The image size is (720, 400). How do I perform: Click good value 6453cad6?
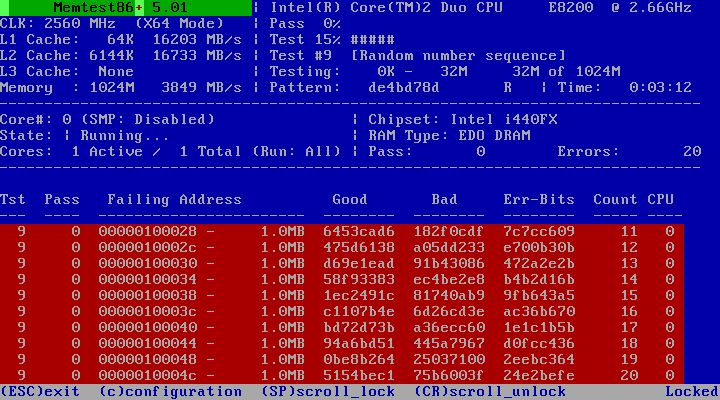coord(359,232)
